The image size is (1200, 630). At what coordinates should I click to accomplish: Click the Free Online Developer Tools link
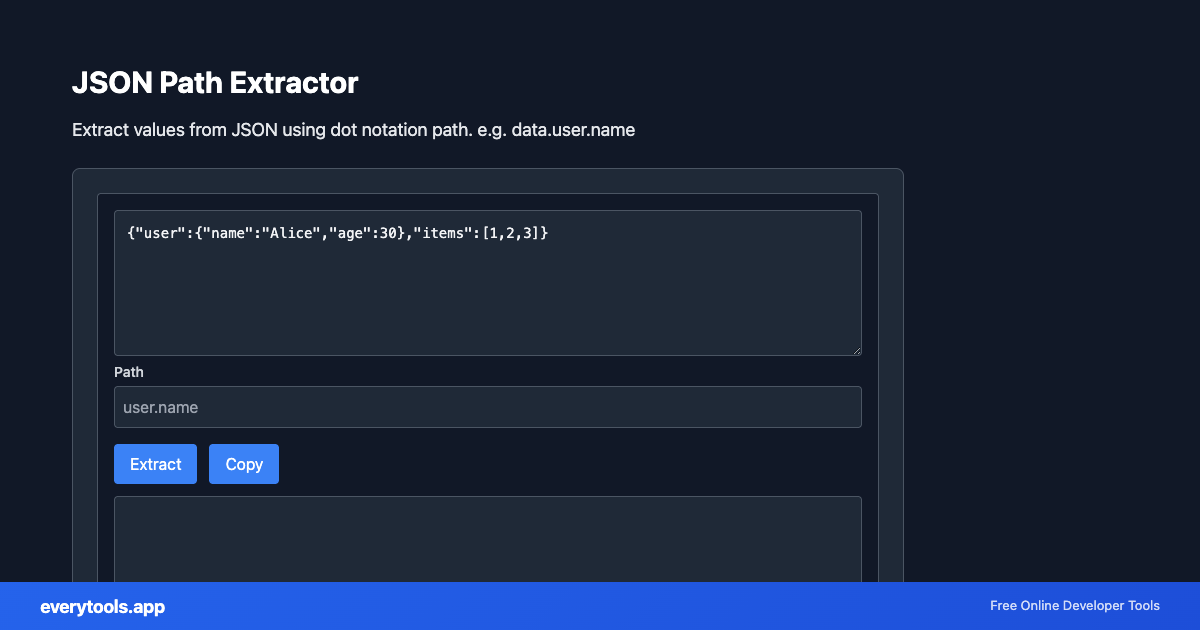click(x=1074, y=606)
